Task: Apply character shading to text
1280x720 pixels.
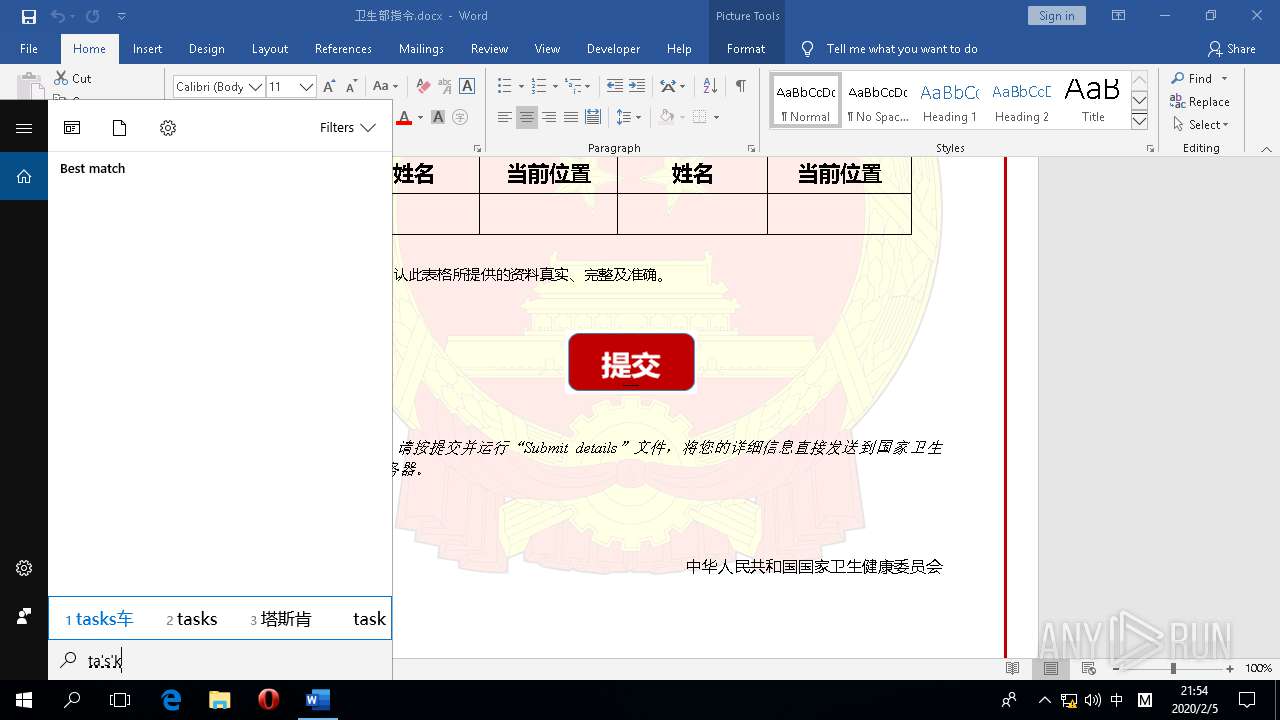Action: pyautogui.click(x=438, y=117)
